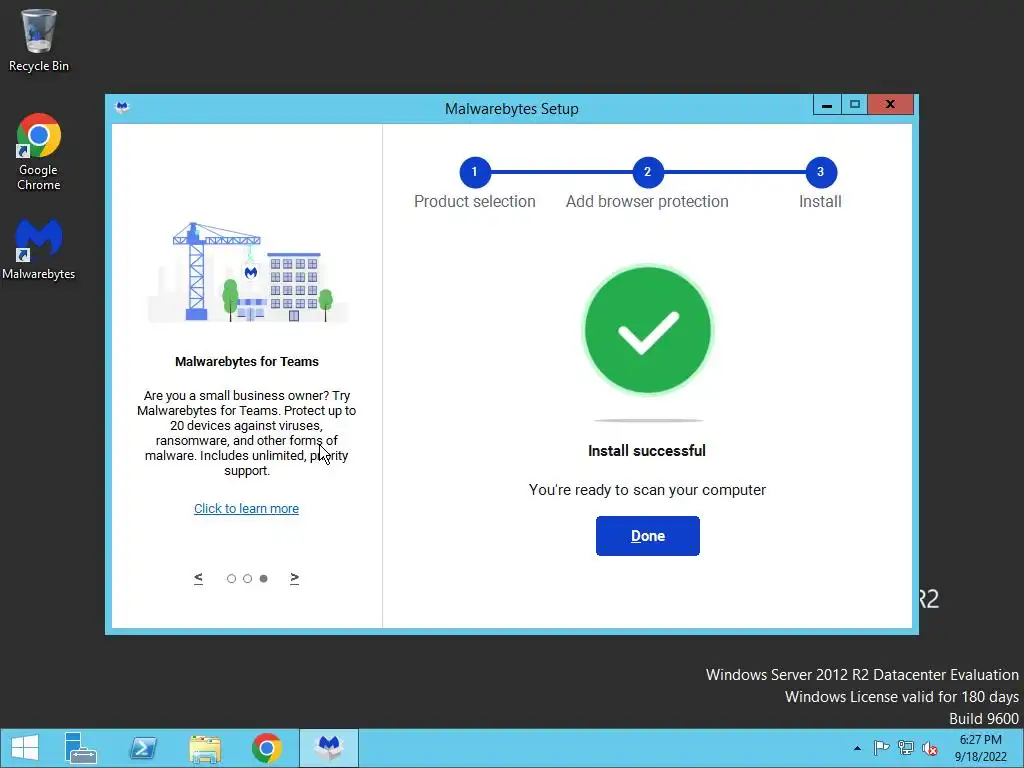Click the muted volume tray icon
This screenshot has height=768, width=1024.
click(930, 748)
